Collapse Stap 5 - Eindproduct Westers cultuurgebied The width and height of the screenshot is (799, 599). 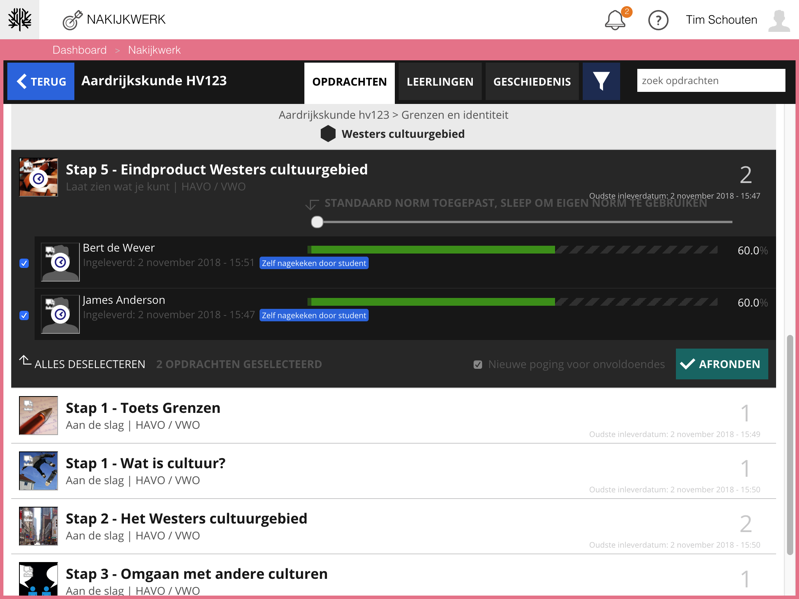(x=216, y=170)
